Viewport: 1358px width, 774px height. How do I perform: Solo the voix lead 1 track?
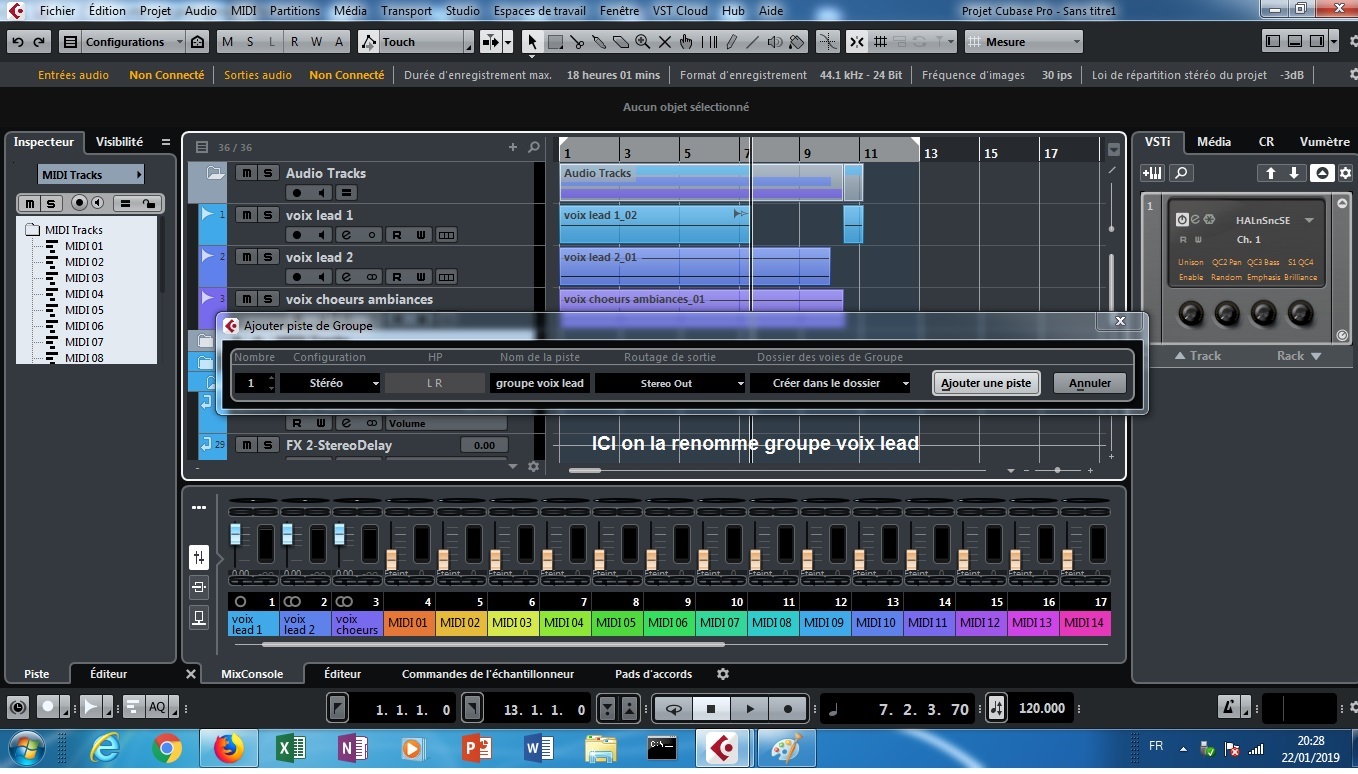pos(267,215)
